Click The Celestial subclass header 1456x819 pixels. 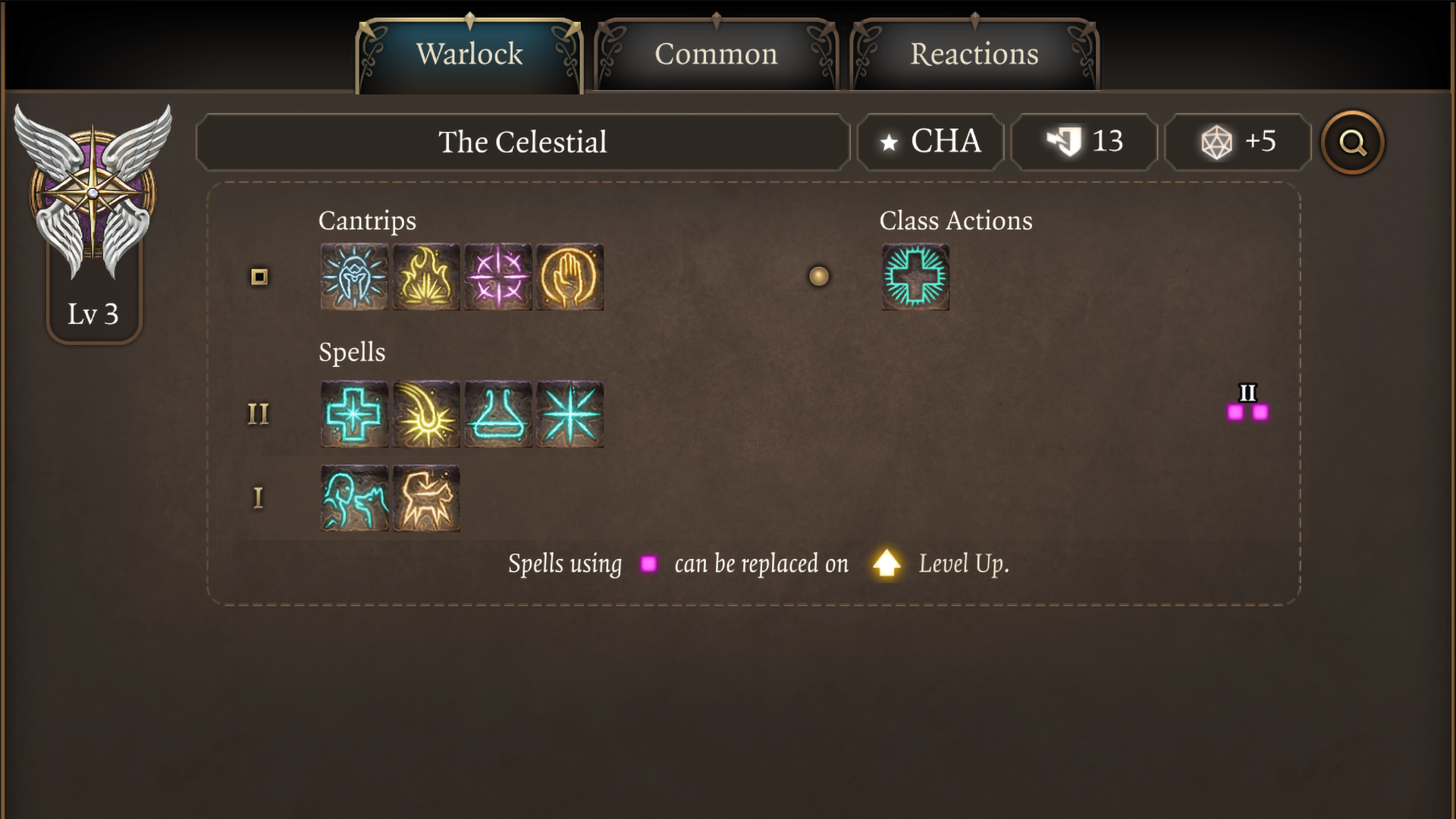[522, 143]
